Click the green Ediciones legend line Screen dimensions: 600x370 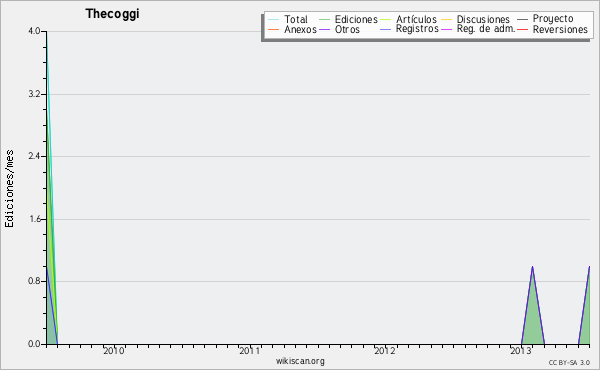pyautogui.click(x=324, y=19)
